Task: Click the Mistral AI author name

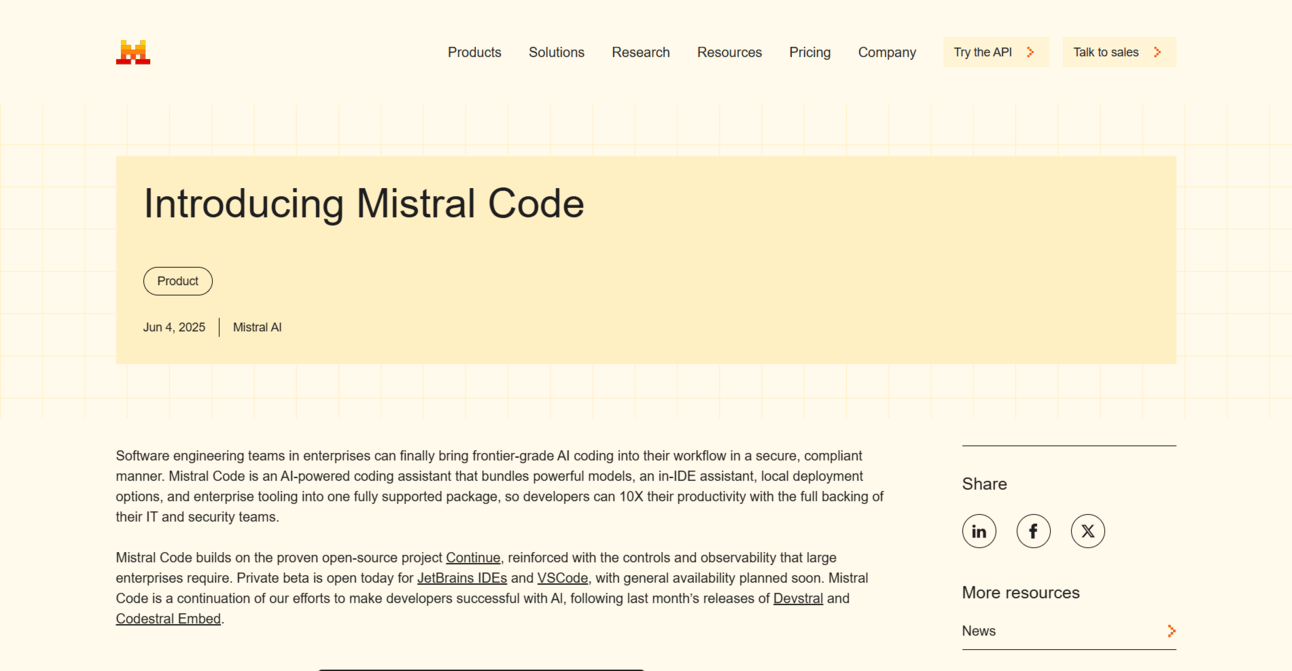Action: [x=257, y=327]
